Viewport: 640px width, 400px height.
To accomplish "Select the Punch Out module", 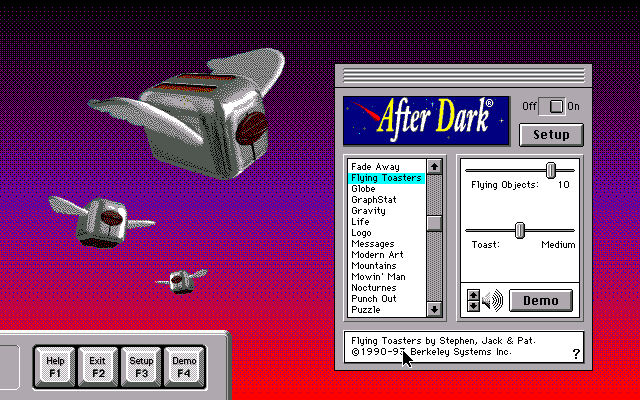I will click(386, 299).
